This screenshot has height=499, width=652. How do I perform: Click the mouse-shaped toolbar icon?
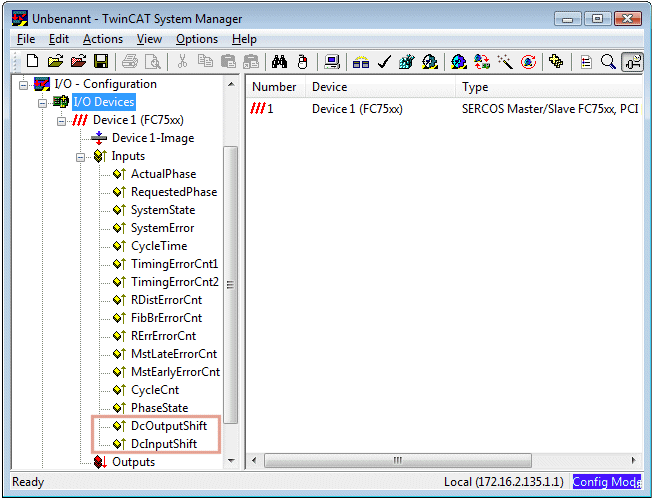point(303,62)
